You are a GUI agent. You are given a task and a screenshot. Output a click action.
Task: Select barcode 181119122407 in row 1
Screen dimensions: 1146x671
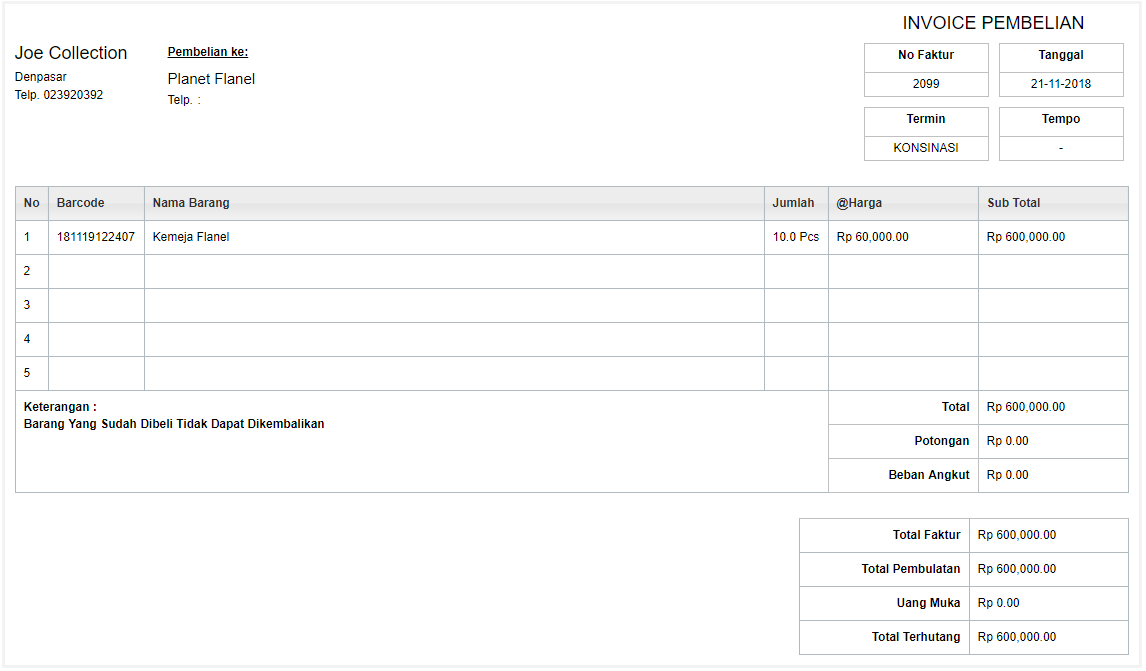[96, 237]
